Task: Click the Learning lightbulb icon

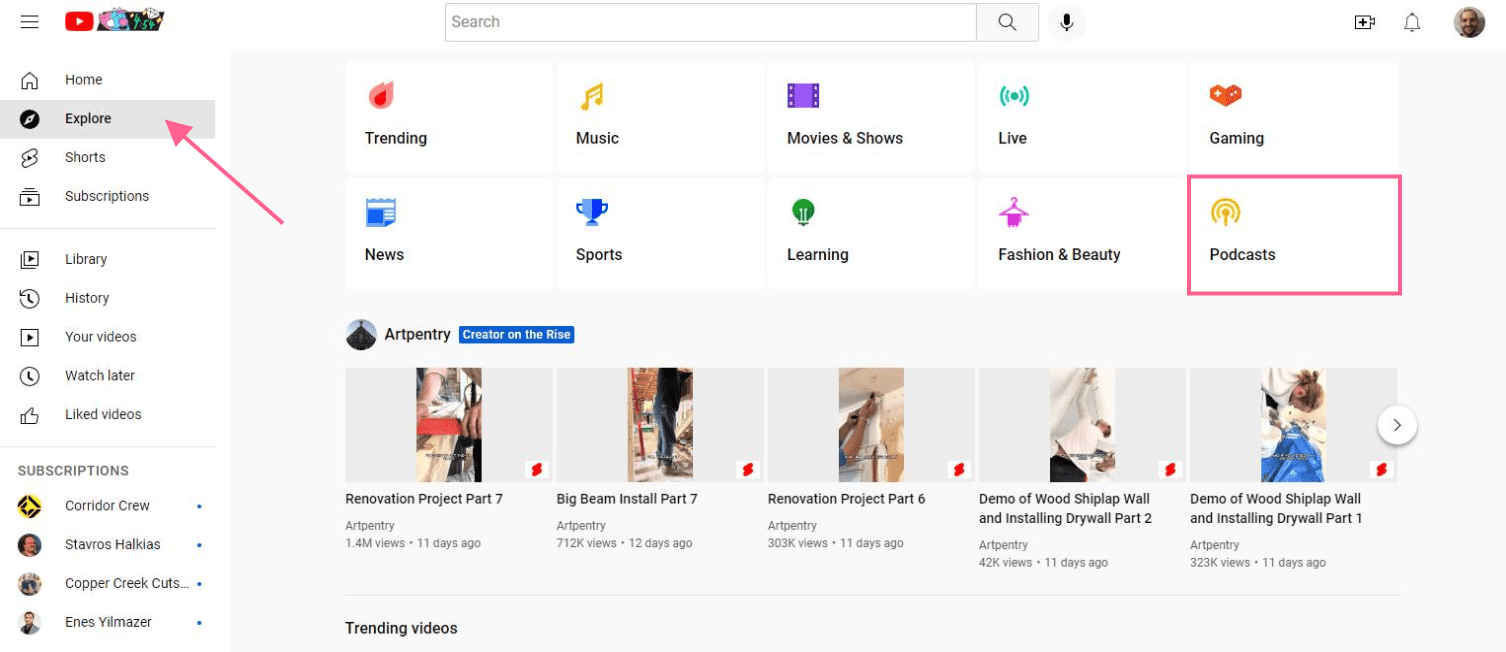Action: (x=803, y=212)
